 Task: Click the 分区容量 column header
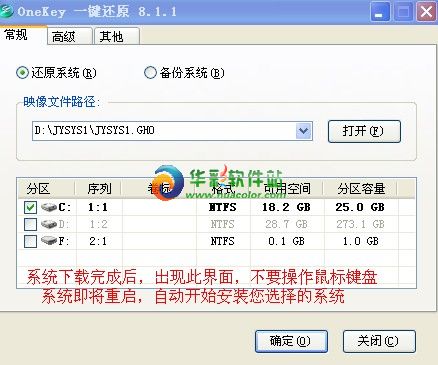click(x=361, y=189)
